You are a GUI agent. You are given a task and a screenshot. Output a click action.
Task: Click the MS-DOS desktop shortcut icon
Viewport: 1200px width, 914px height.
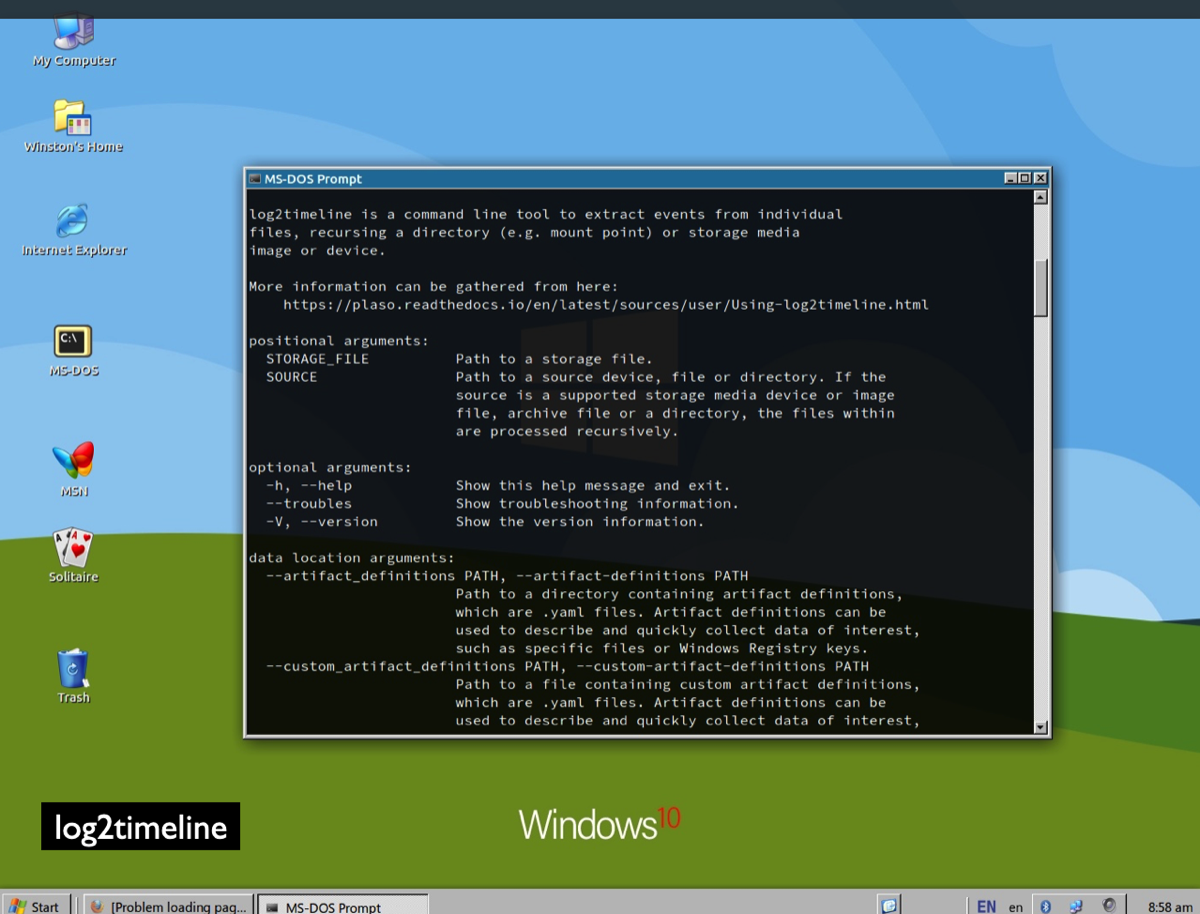[x=73, y=342]
